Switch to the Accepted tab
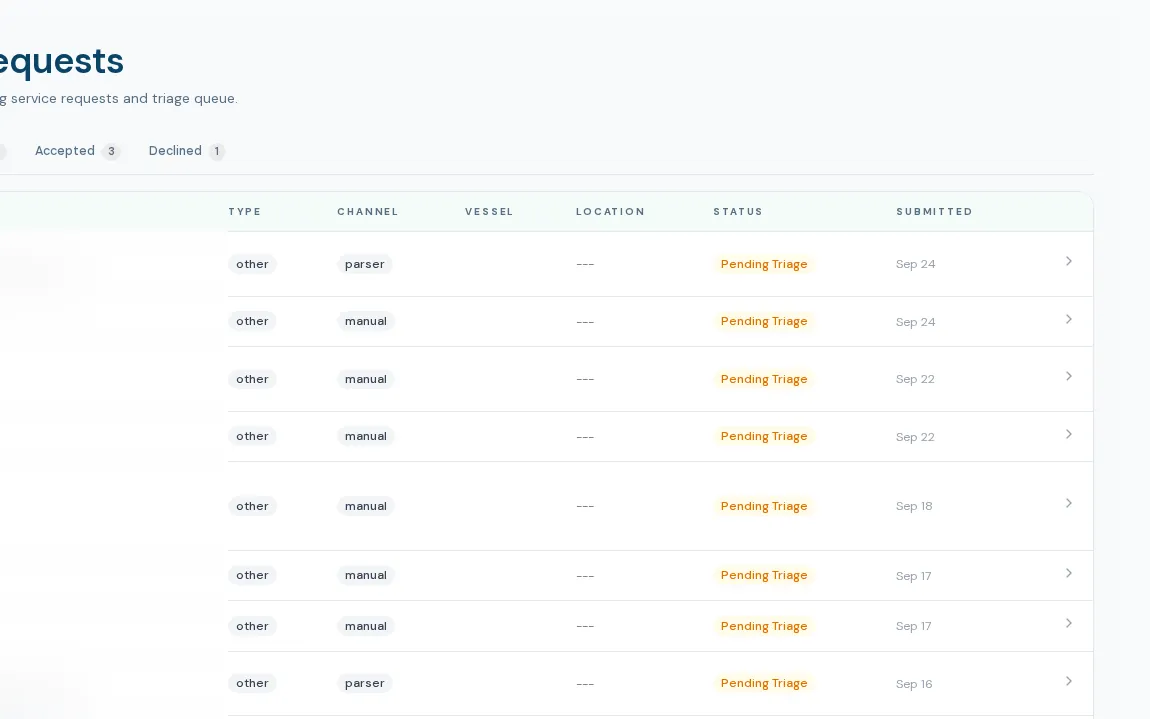 click(x=77, y=151)
